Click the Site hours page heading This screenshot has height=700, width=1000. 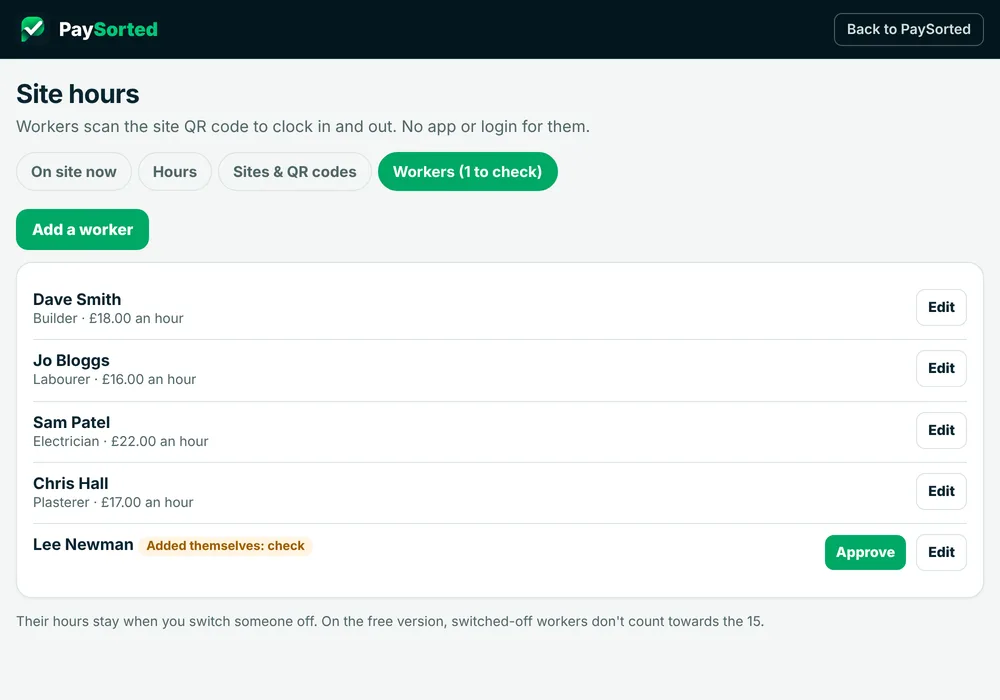coord(77,94)
